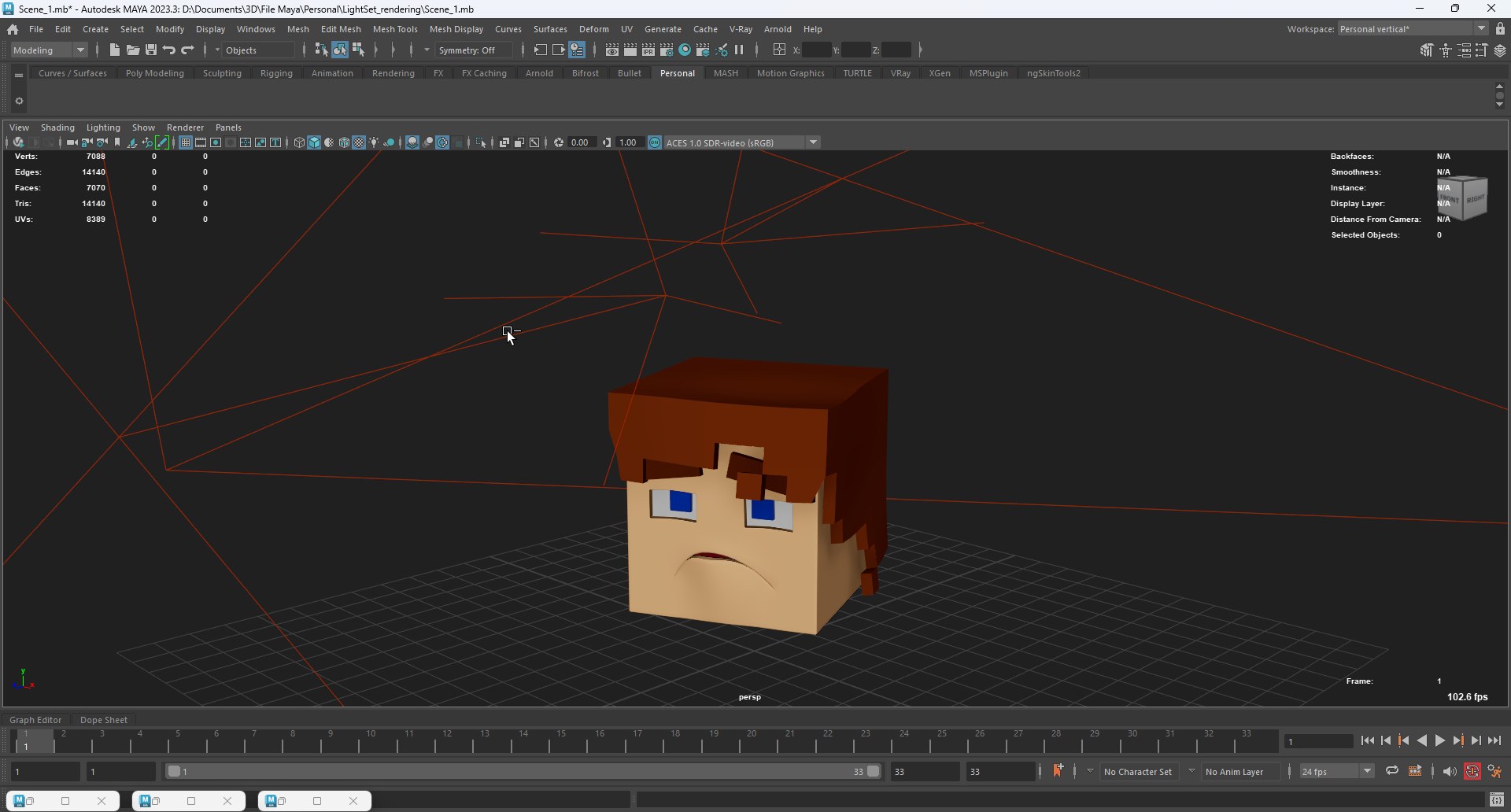Select by component type mode icon
1511x812 pixels.
tap(359, 50)
